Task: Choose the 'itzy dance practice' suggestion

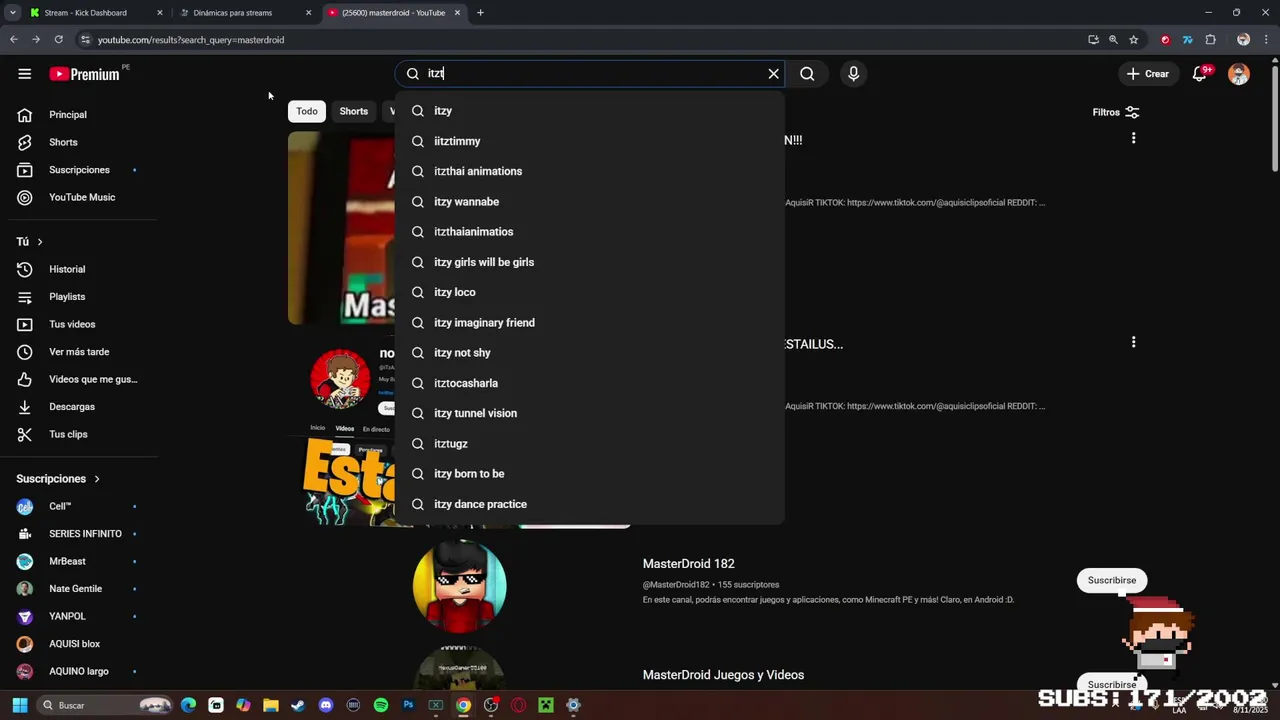Action: point(590,504)
